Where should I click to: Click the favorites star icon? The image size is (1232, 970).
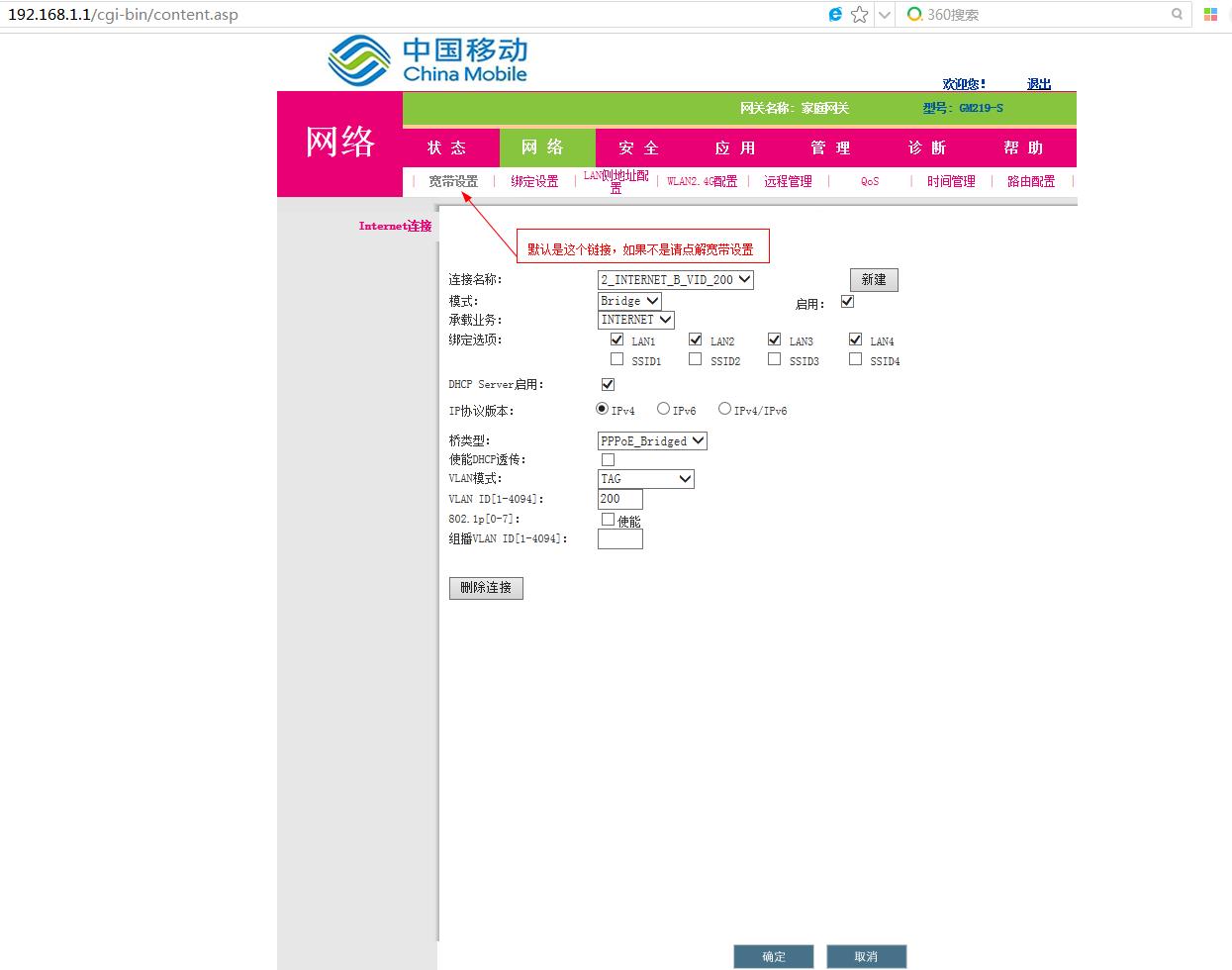(x=858, y=15)
